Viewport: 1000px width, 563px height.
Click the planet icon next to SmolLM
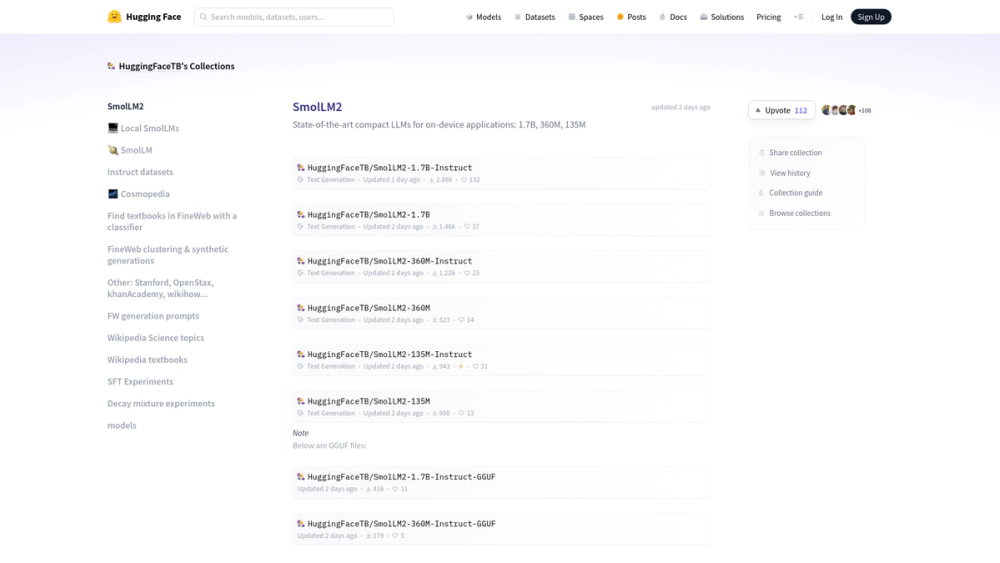[x=113, y=150]
